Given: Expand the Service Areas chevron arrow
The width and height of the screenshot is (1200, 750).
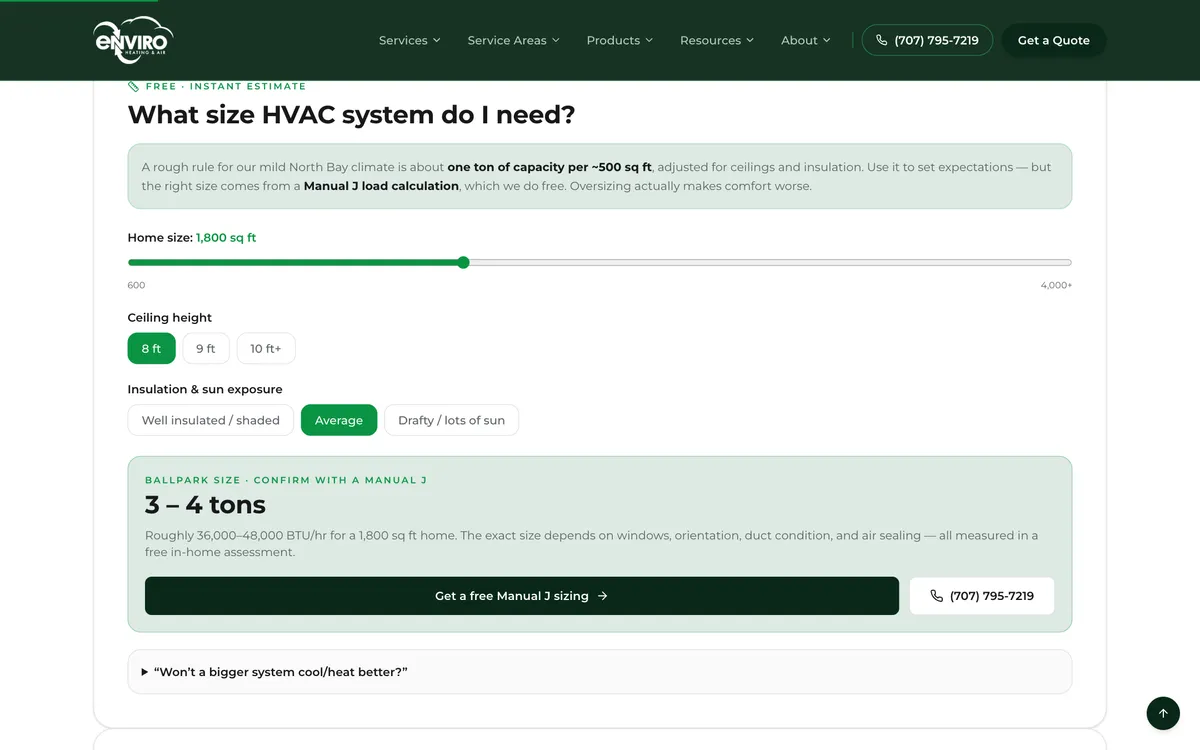Looking at the screenshot, I should tap(555, 40).
